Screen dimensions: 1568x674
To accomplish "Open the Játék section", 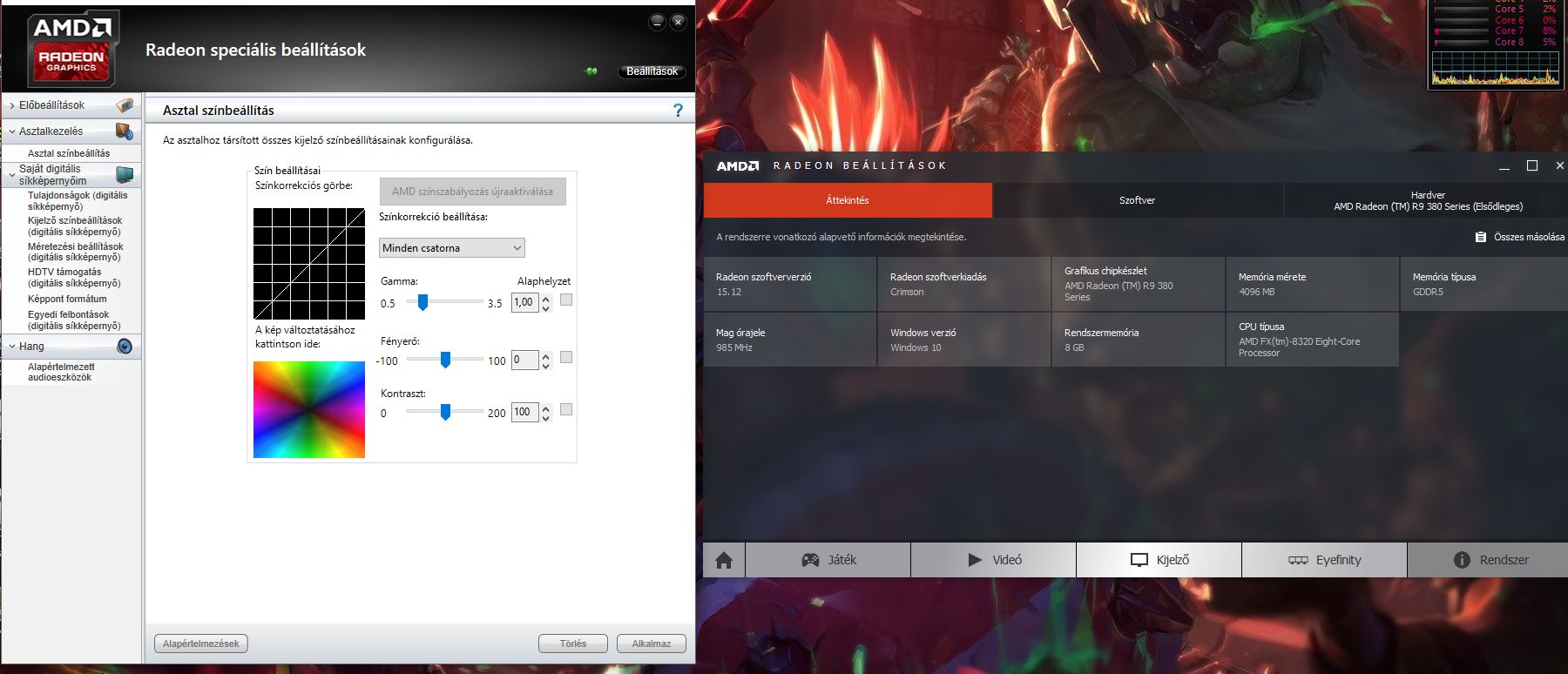I will pos(828,560).
